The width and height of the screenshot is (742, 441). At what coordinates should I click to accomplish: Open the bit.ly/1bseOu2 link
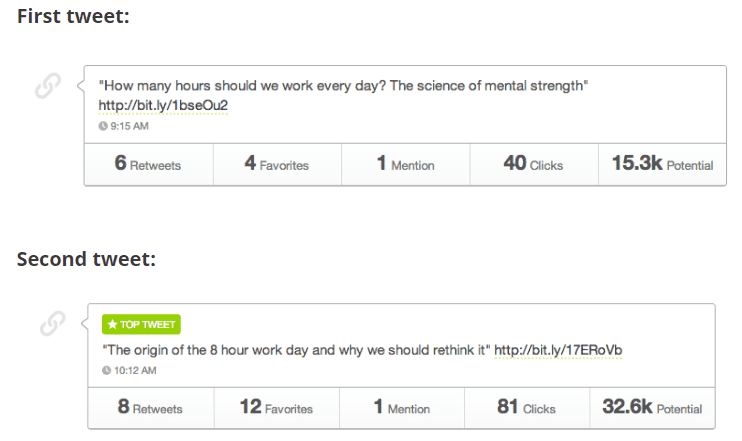163,105
